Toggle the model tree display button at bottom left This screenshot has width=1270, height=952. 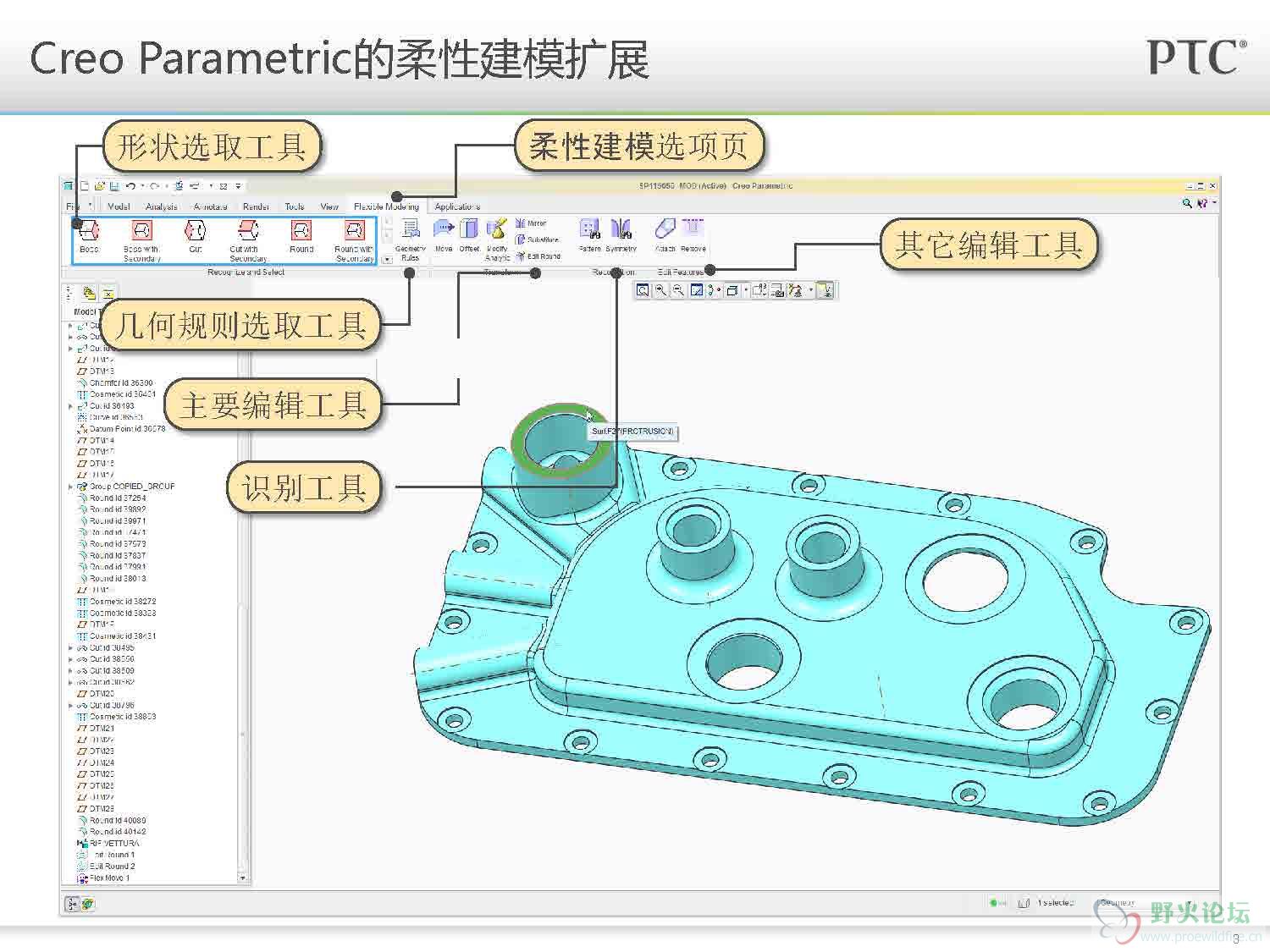(72, 904)
